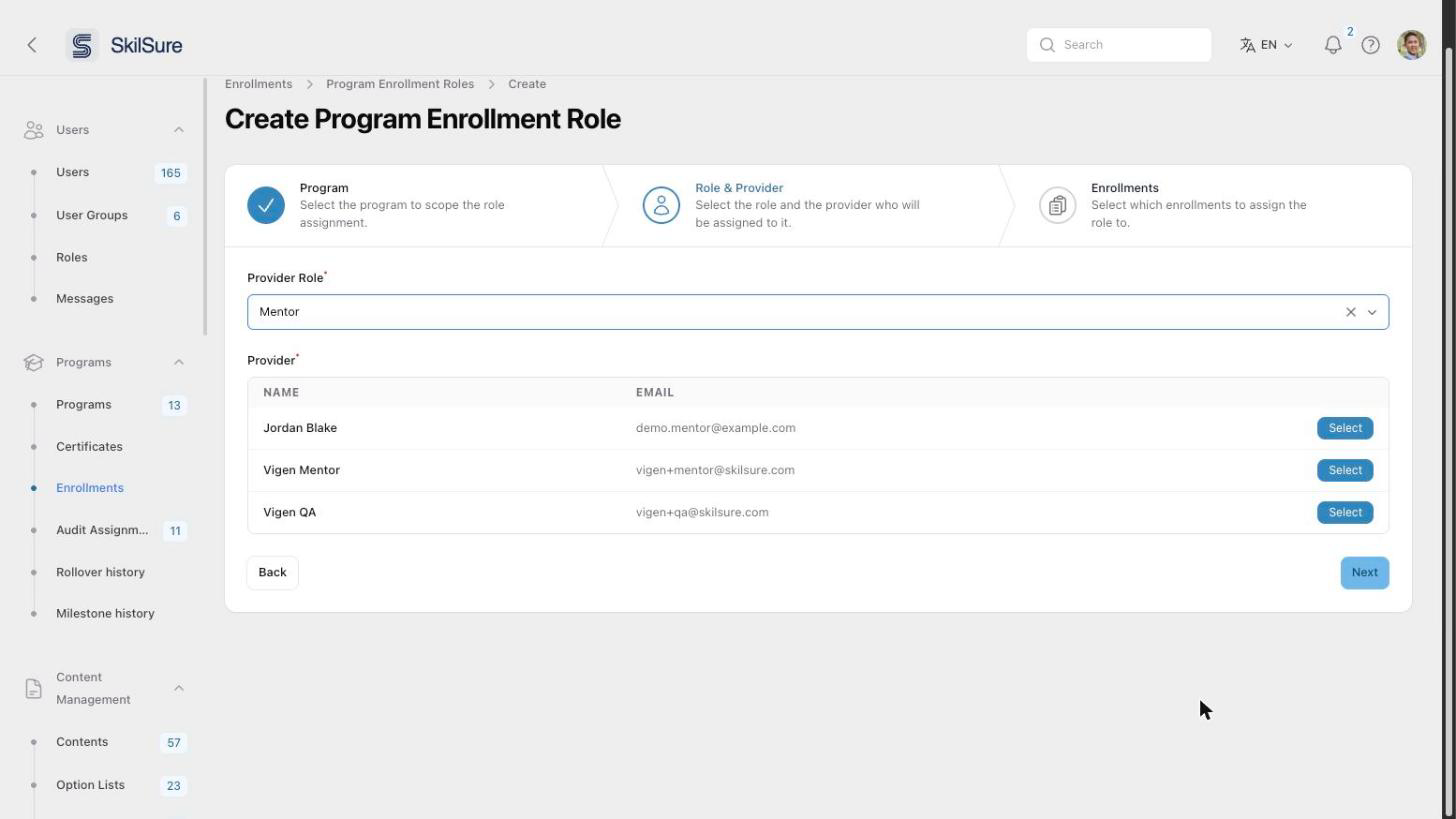This screenshot has width=1456, height=819.
Task: Click the Role & Provider step person icon
Action: tap(661, 205)
